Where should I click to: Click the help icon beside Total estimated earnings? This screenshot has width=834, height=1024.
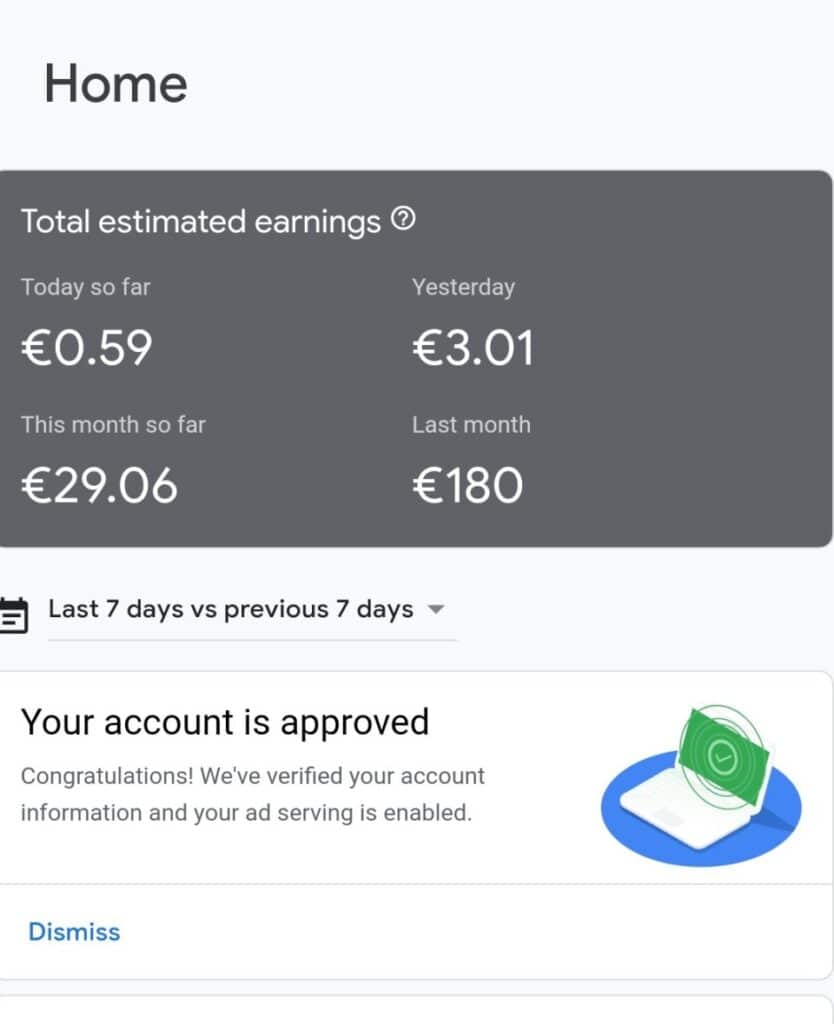point(402,219)
